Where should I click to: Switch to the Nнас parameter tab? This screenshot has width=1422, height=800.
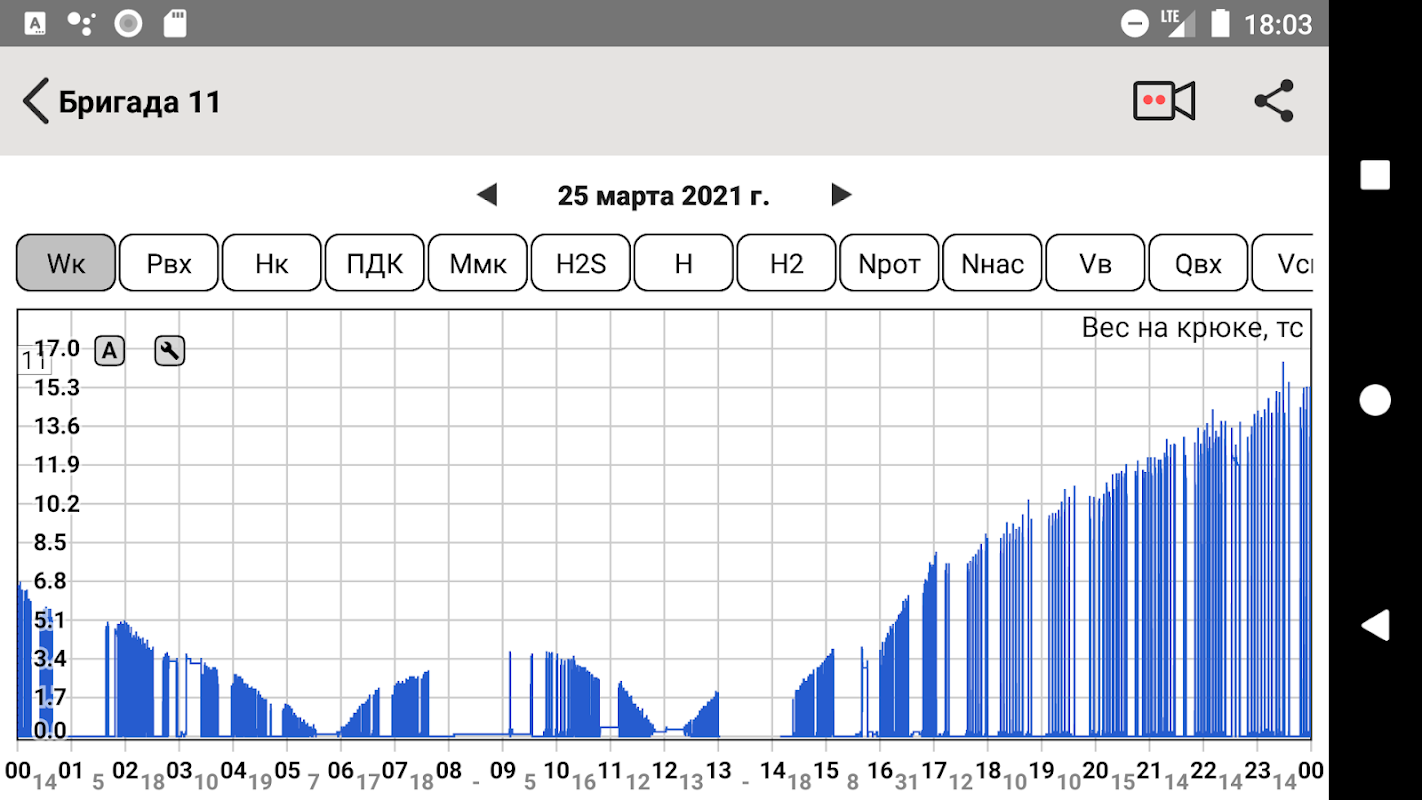click(x=992, y=263)
